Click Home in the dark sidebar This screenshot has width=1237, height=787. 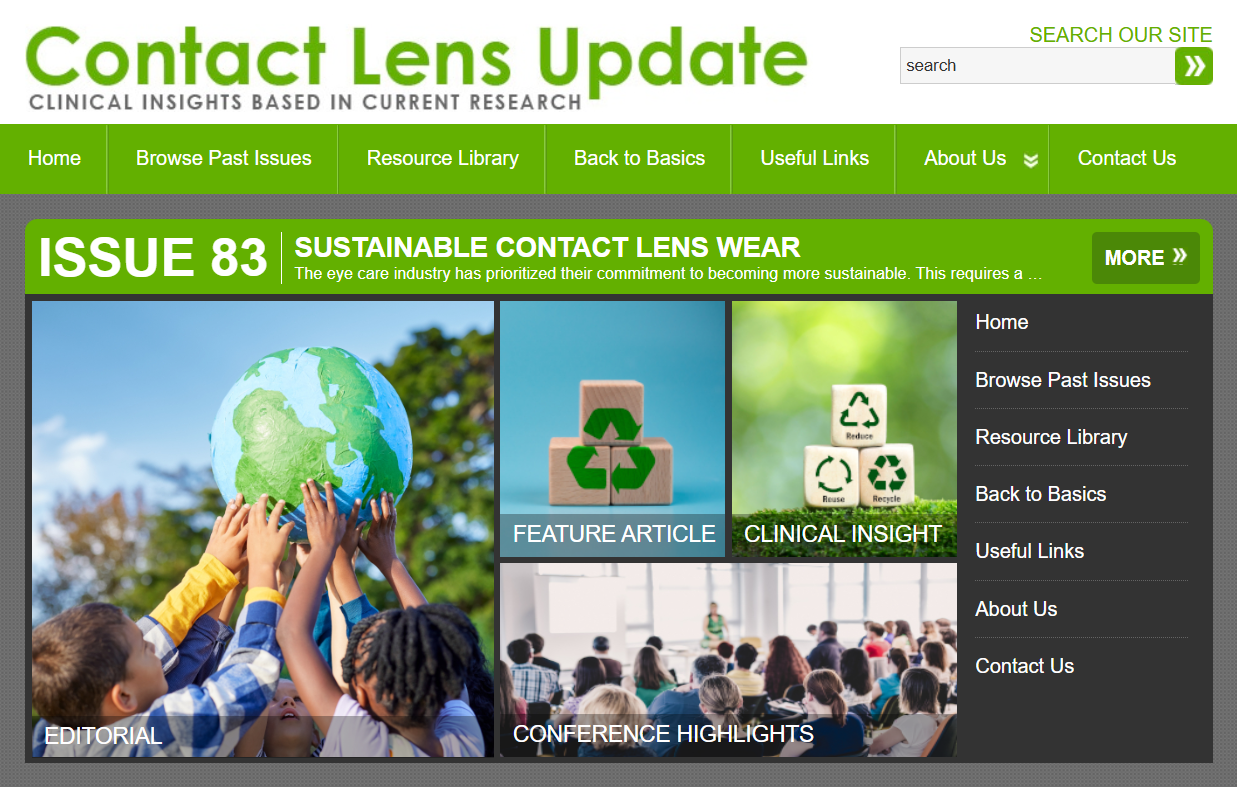tap(1002, 322)
